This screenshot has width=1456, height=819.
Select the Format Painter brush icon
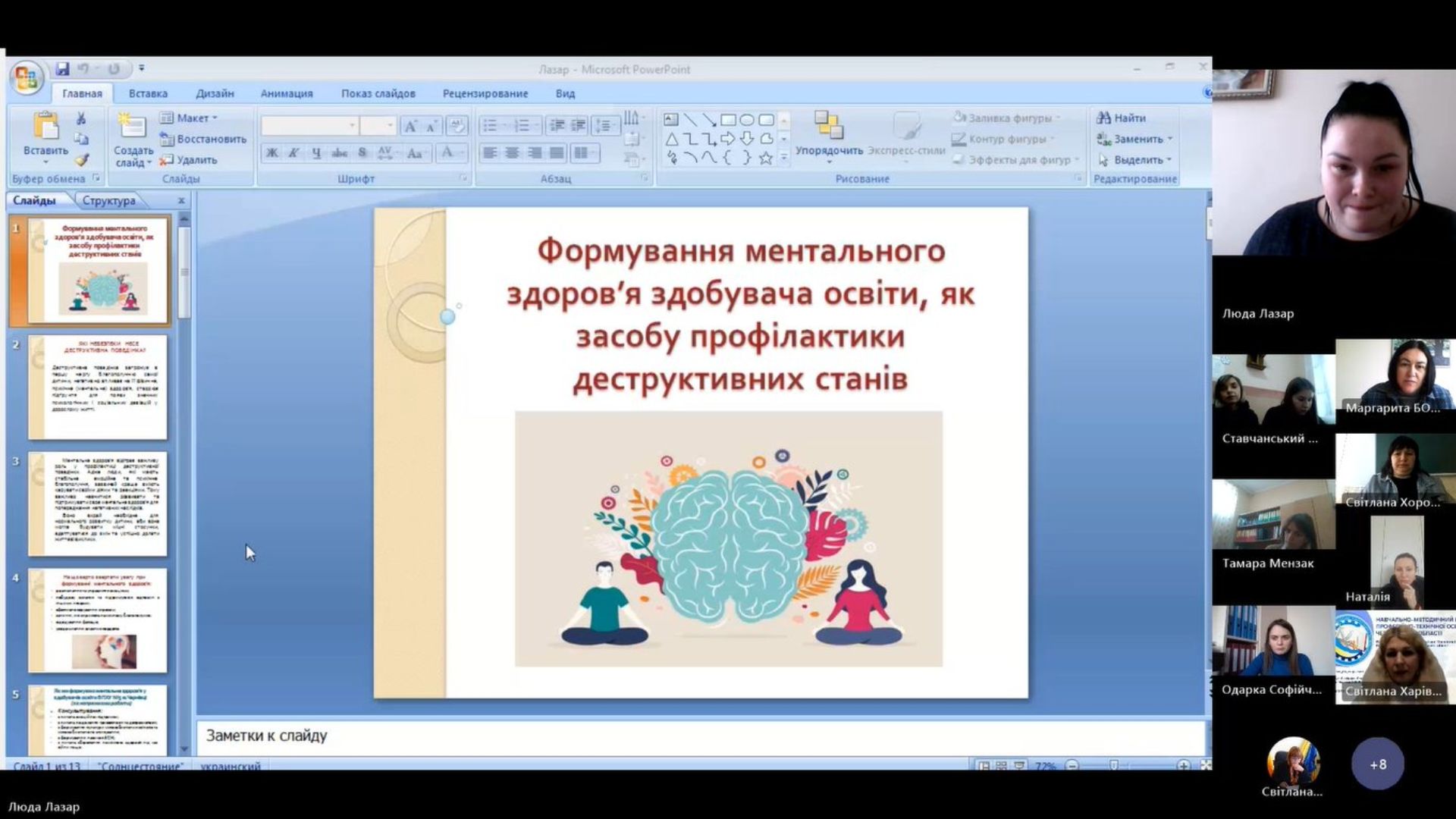(81, 160)
